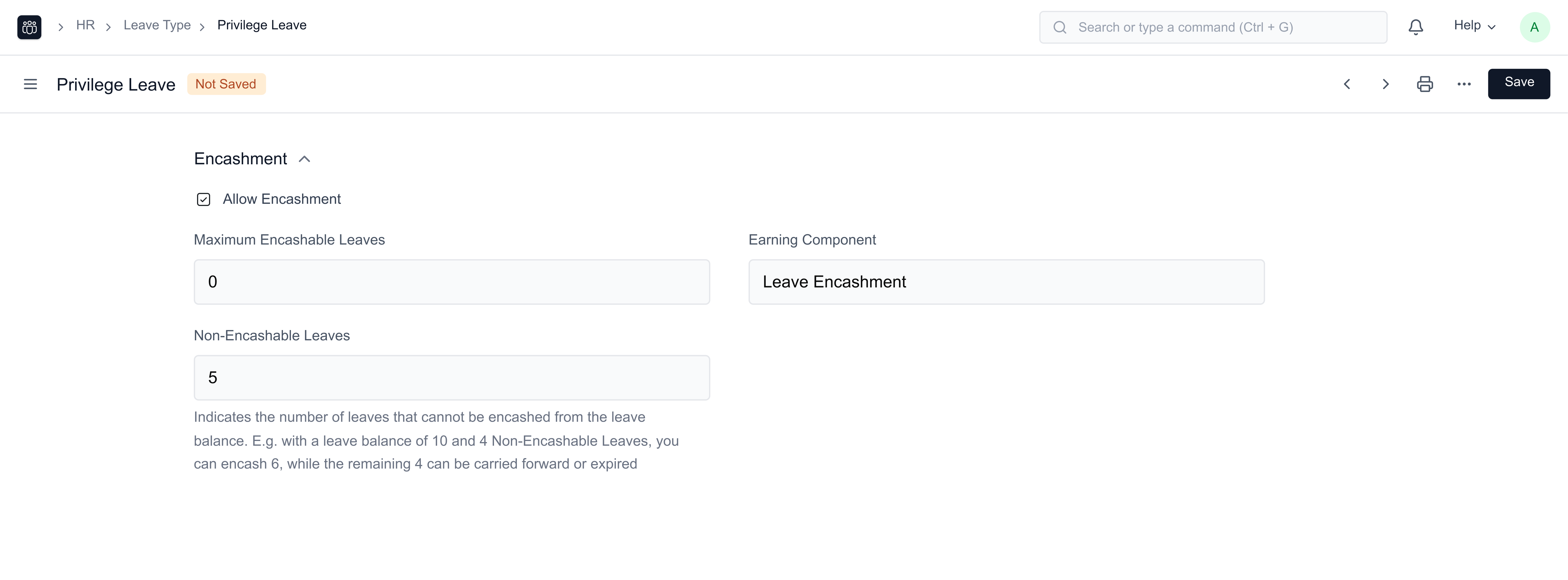
Task: Click the print icon
Action: click(1425, 84)
